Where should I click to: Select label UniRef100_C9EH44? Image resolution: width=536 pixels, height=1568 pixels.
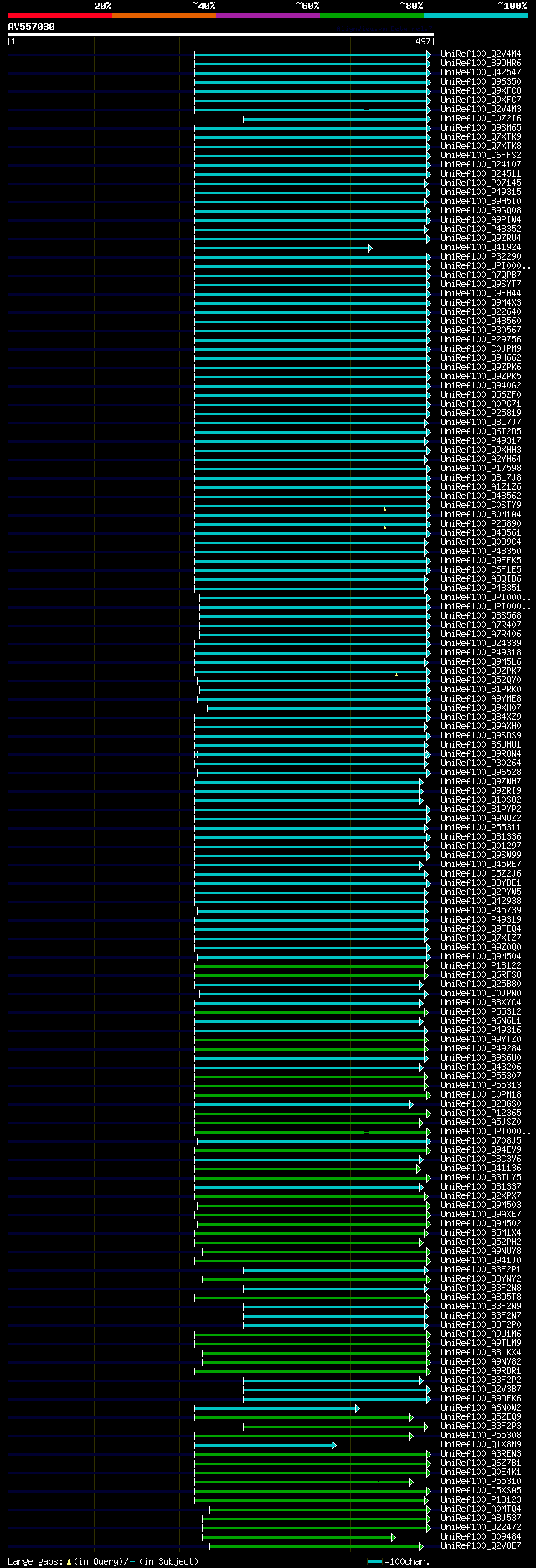click(481, 293)
